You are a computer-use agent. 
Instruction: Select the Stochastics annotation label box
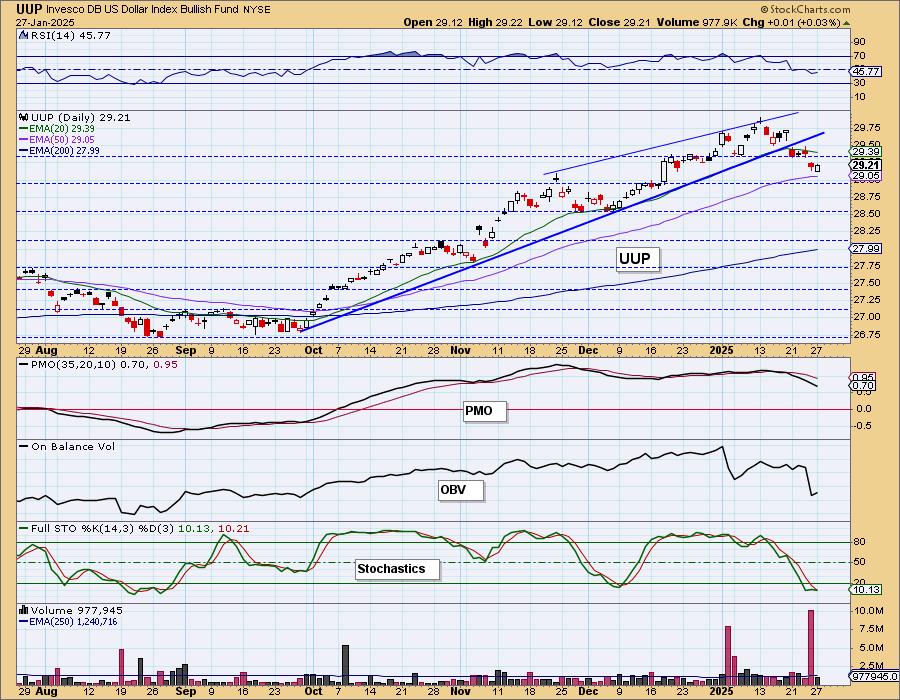click(397, 569)
